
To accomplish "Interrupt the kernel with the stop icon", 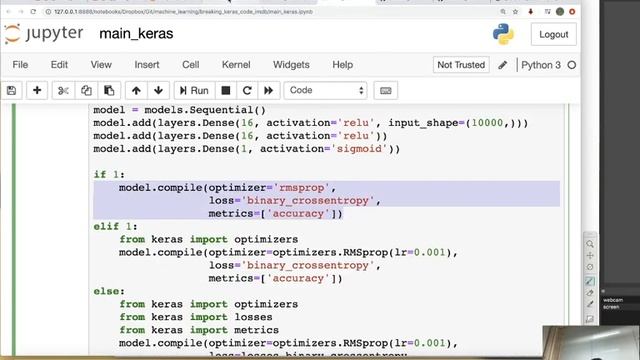I will [226, 90].
